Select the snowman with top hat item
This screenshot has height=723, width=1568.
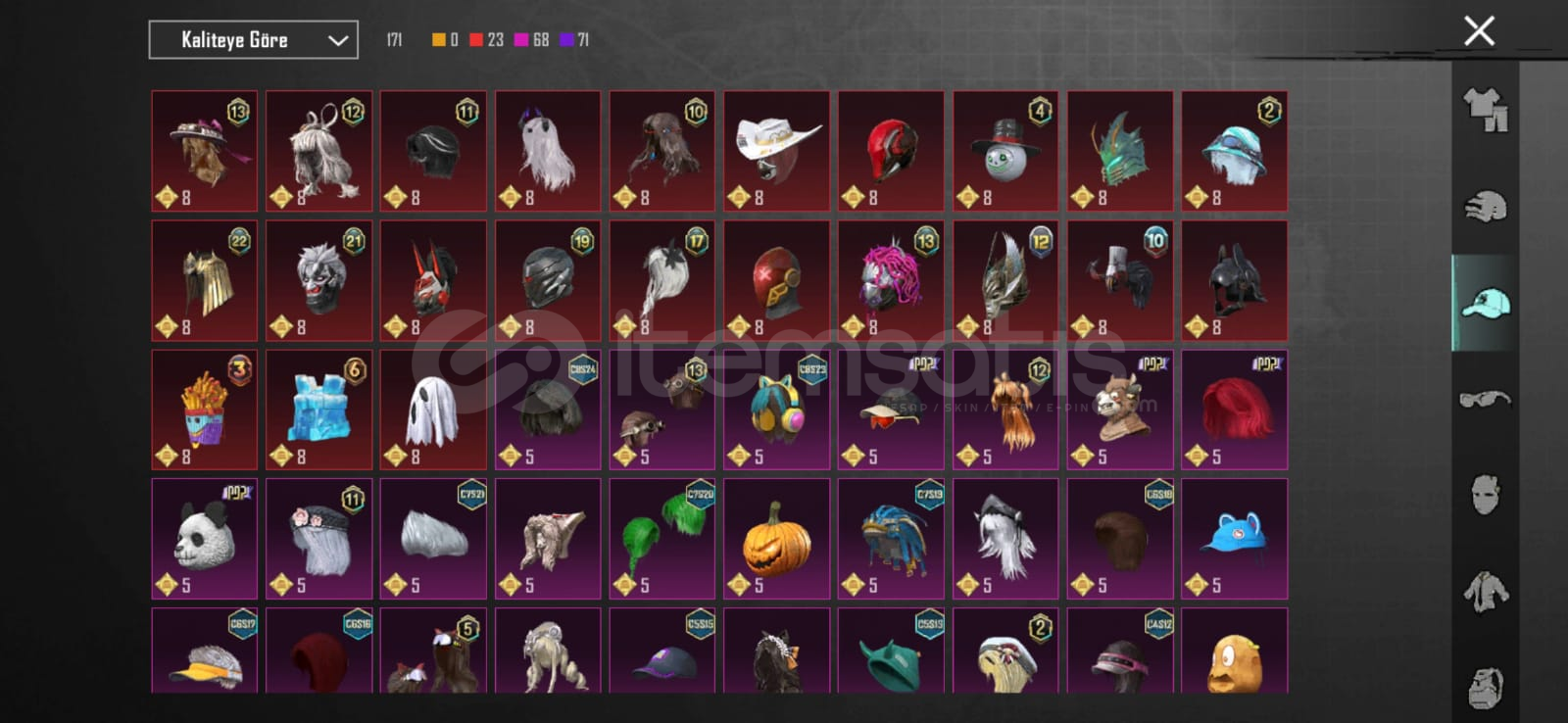1005,151
